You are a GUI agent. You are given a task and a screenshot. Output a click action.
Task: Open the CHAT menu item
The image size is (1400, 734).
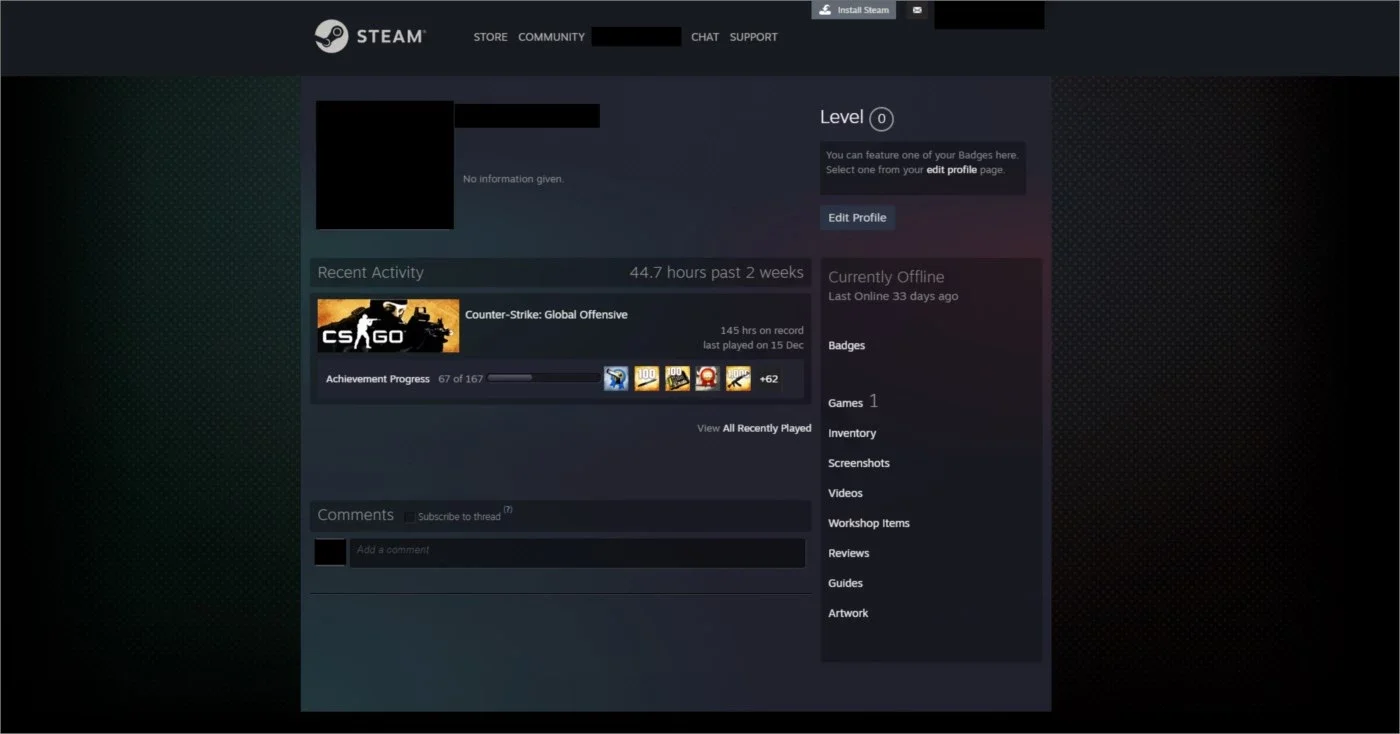pos(705,37)
